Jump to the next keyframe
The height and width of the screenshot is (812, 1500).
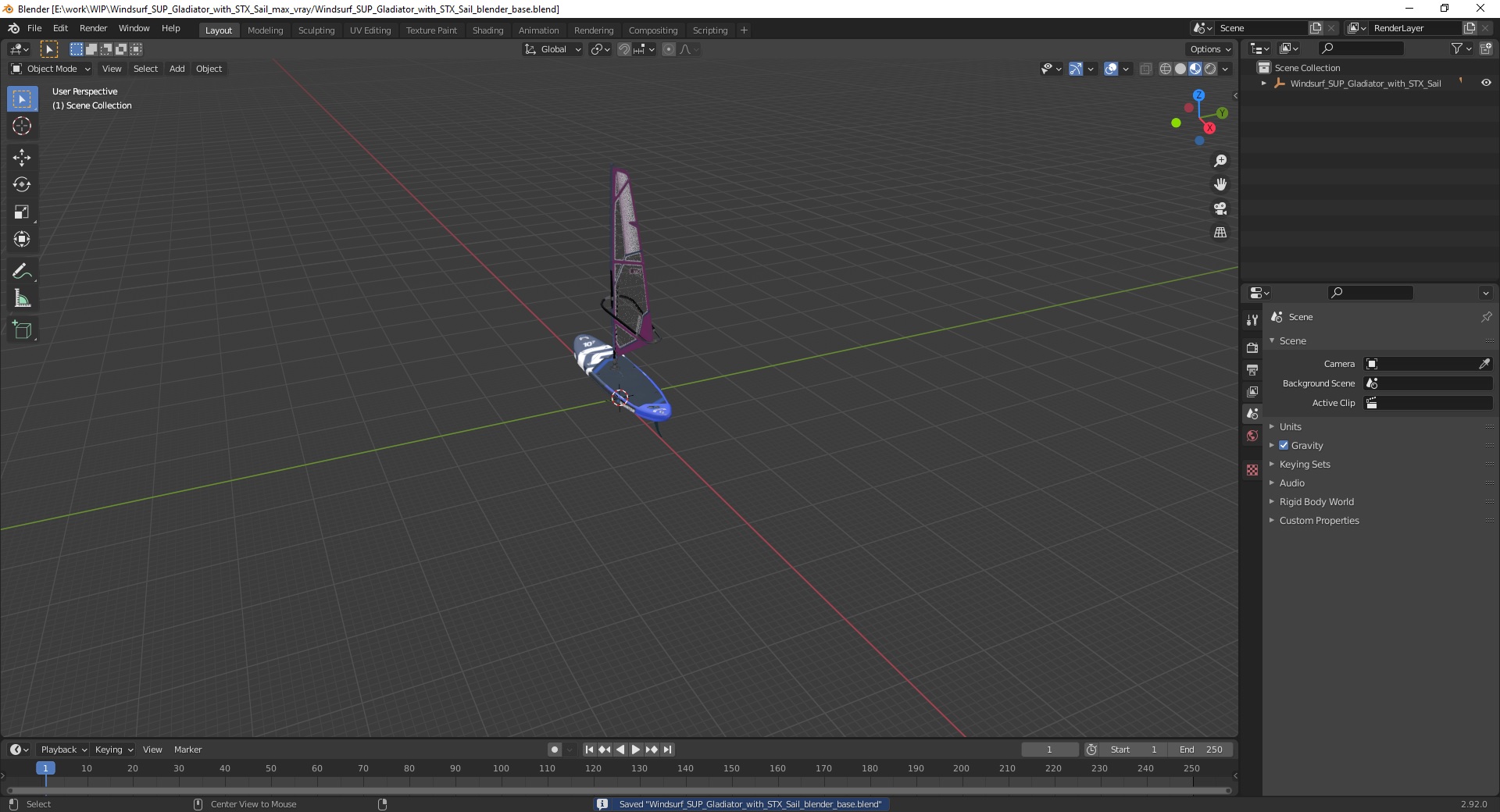(652, 750)
